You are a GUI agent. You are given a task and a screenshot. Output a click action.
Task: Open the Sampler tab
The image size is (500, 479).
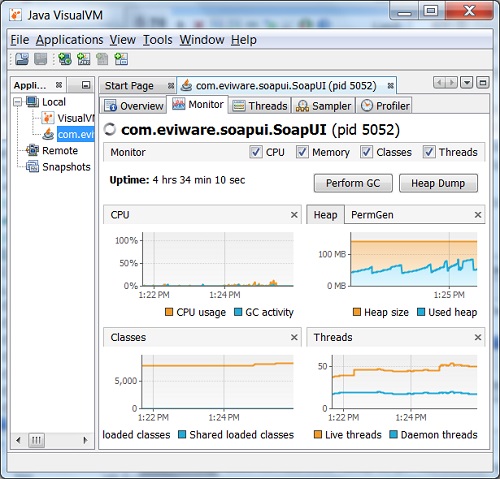click(x=324, y=106)
